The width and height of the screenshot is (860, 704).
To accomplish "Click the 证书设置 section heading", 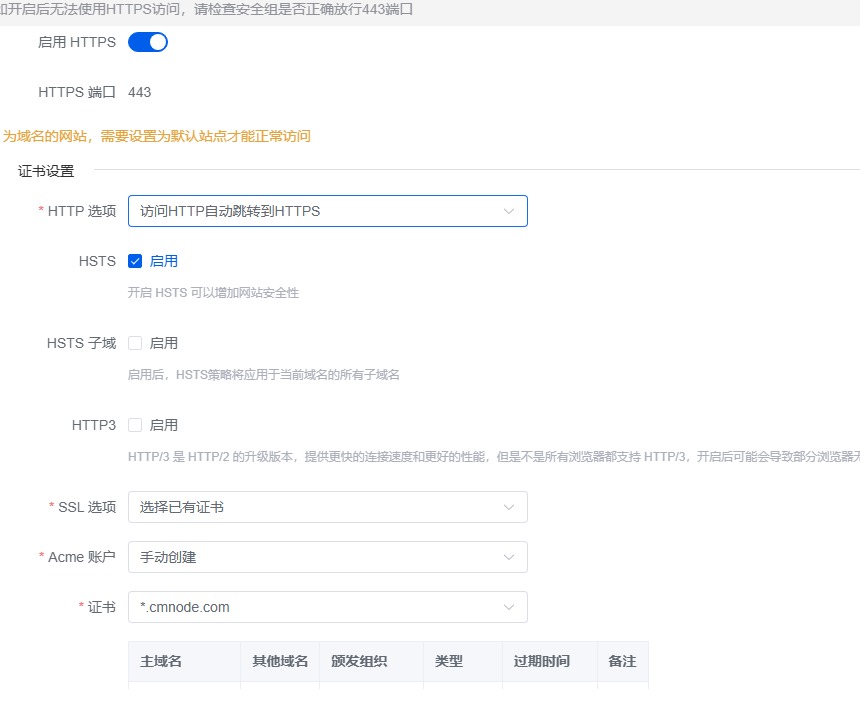I will pyautogui.click(x=46, y=171).
